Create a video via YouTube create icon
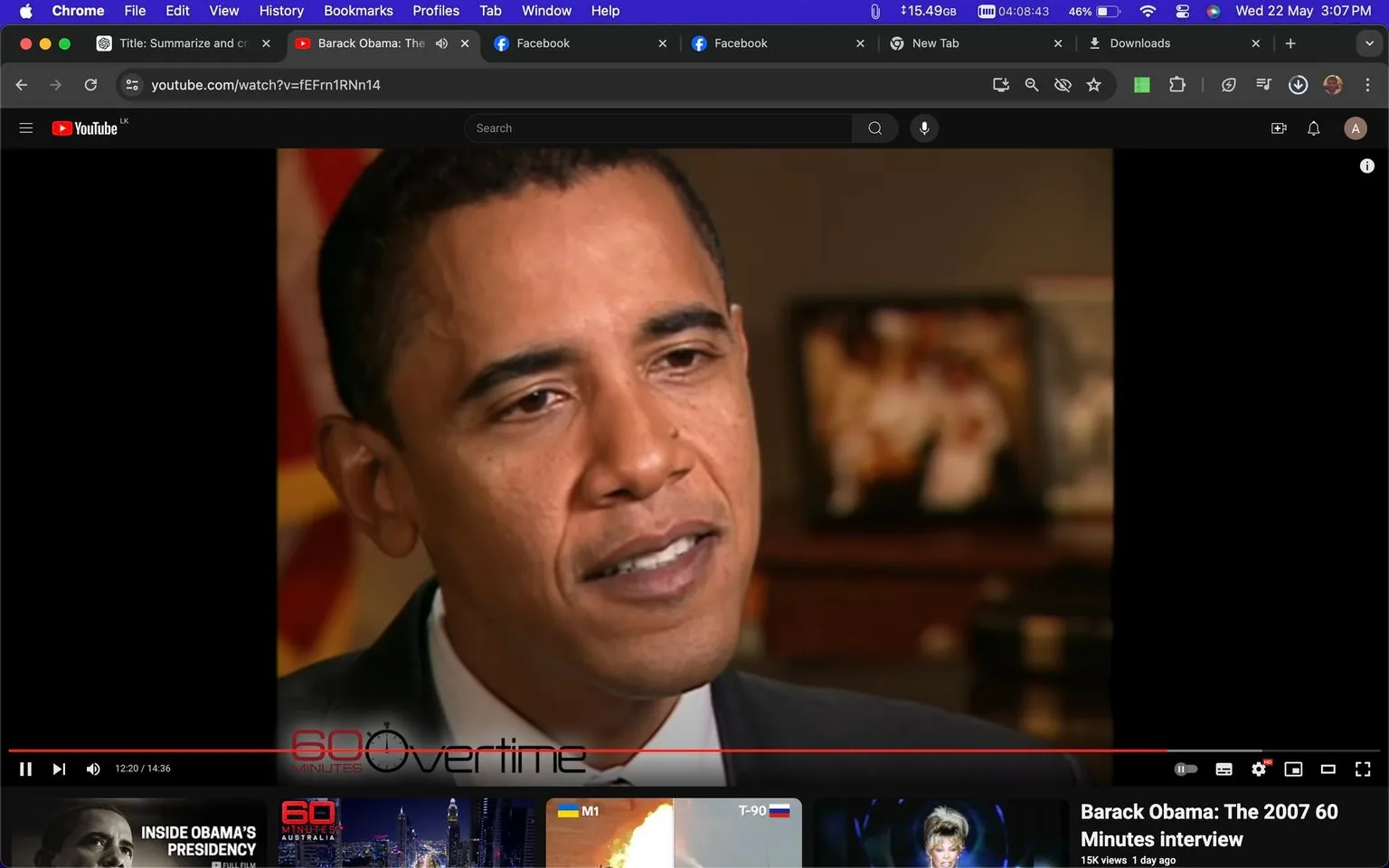The height and width of the screenshot is (868, 1389). click(1279, 127)
